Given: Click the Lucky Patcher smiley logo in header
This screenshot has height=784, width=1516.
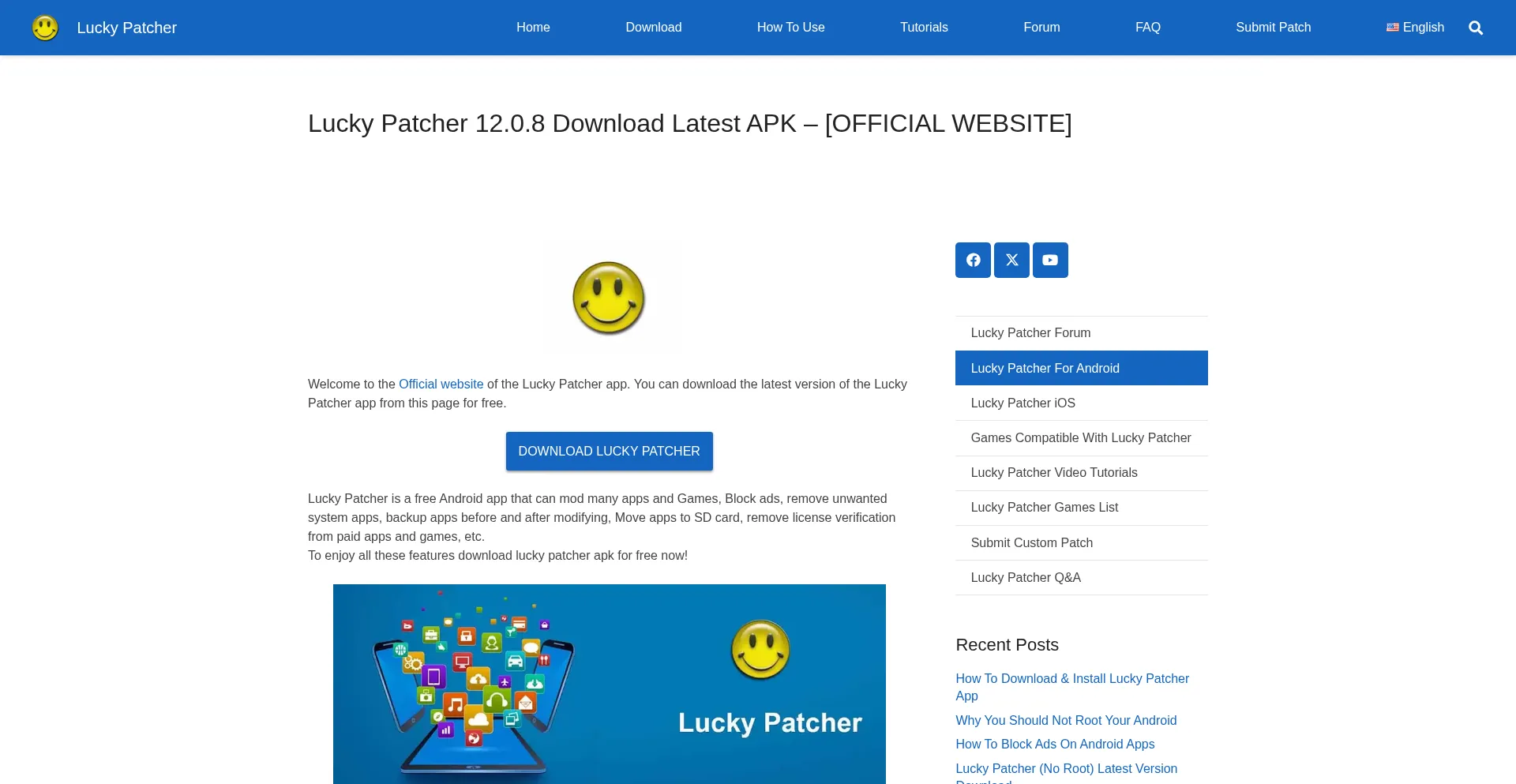Looking at the screenshot, I should click(45, 28).
